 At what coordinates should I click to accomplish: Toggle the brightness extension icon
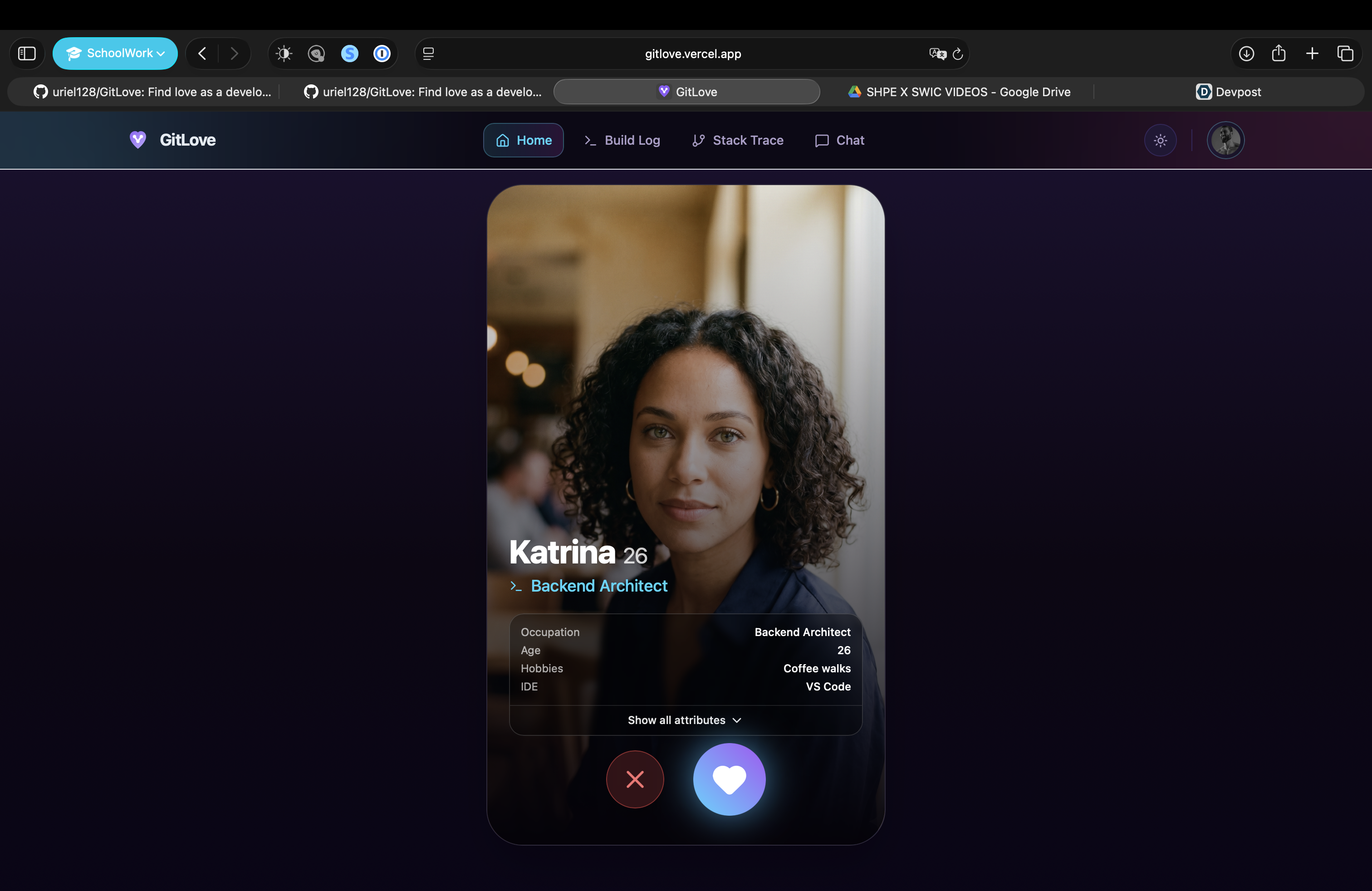(284, 54)
